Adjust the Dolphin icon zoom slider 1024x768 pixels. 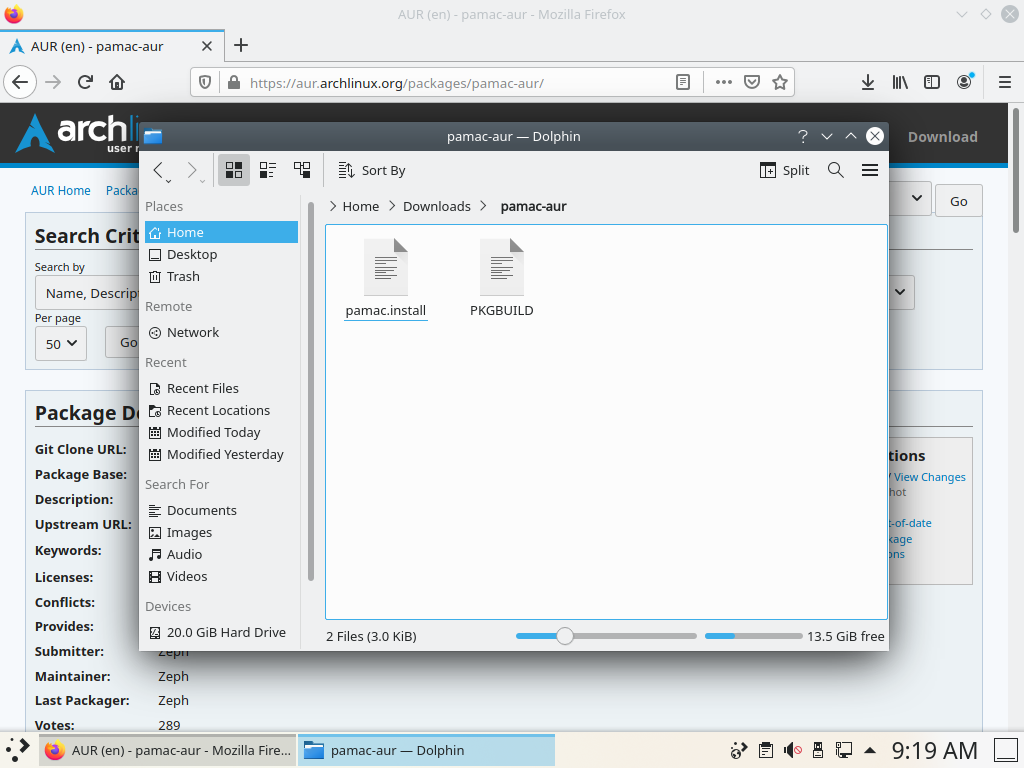coord(565,636)
